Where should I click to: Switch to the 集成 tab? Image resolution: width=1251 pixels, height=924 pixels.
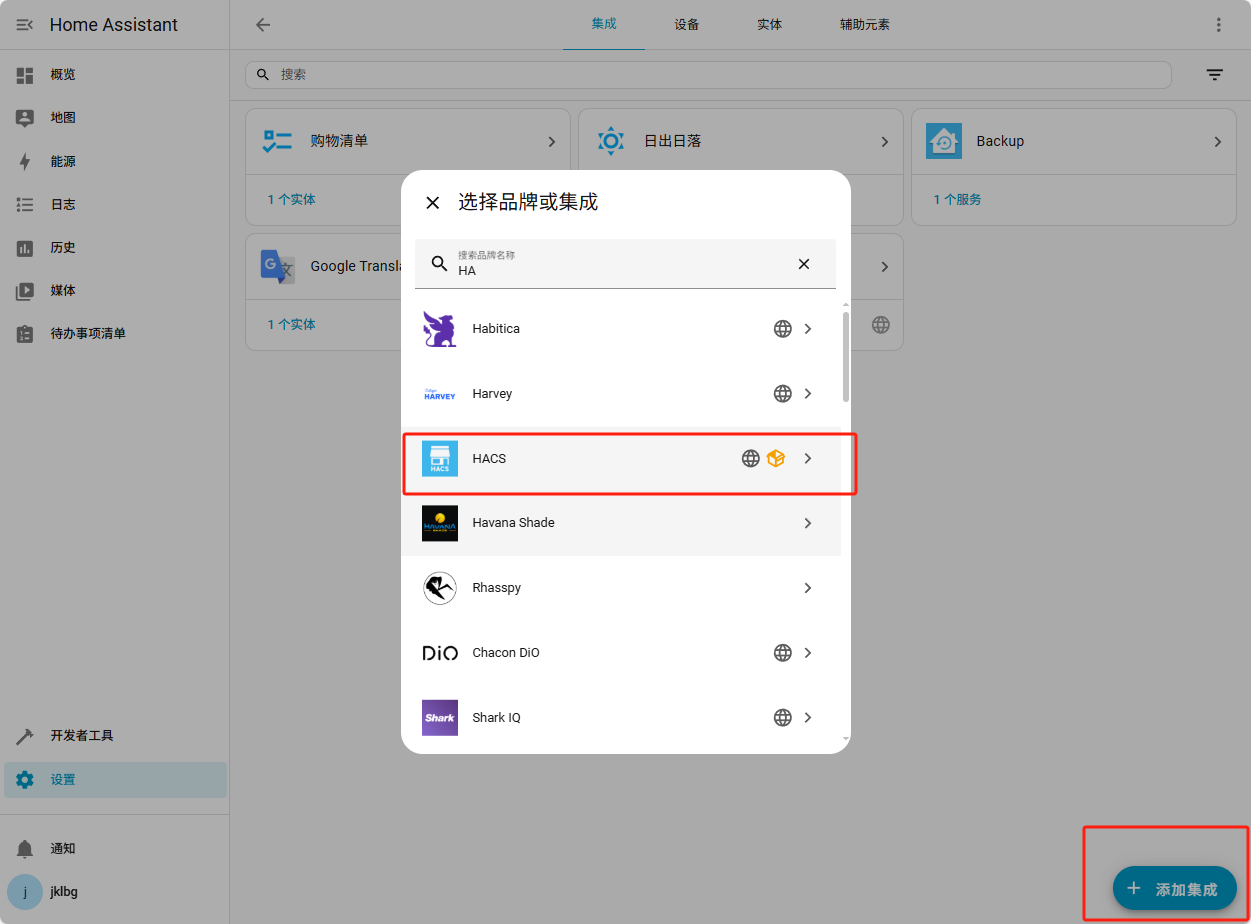[x=604, y=24]
